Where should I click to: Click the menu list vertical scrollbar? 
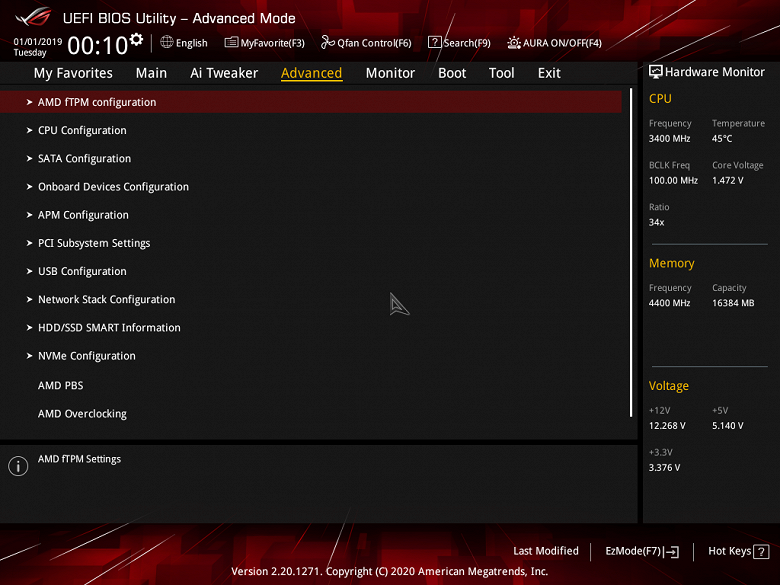click(631, 253)
